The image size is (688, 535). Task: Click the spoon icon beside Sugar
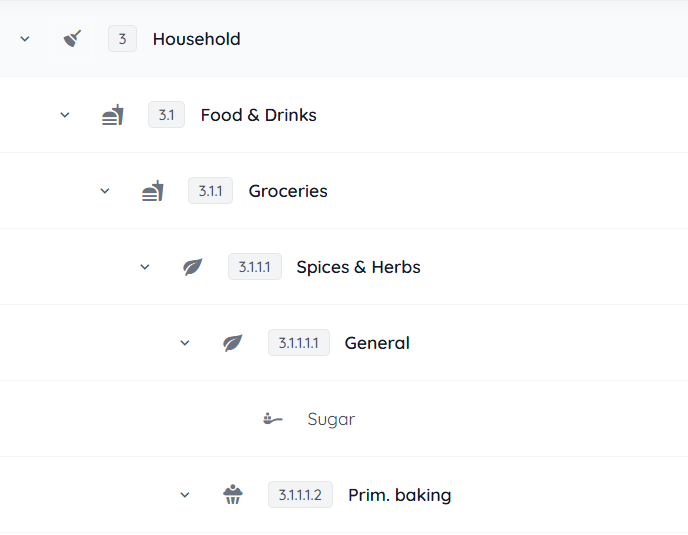point(273,419)
